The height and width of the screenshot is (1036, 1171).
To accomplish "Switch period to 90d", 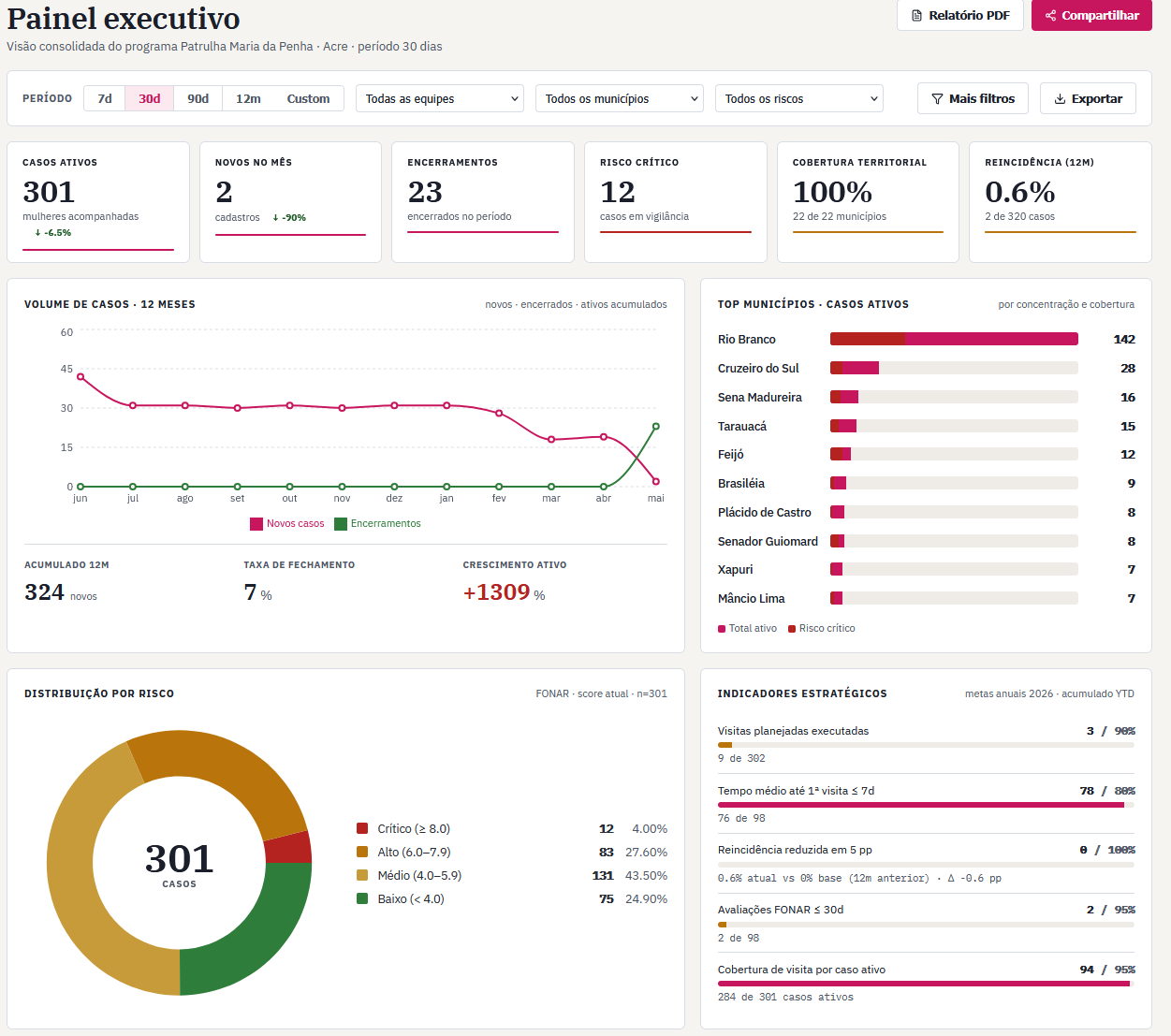I will [x=198, y=98].
